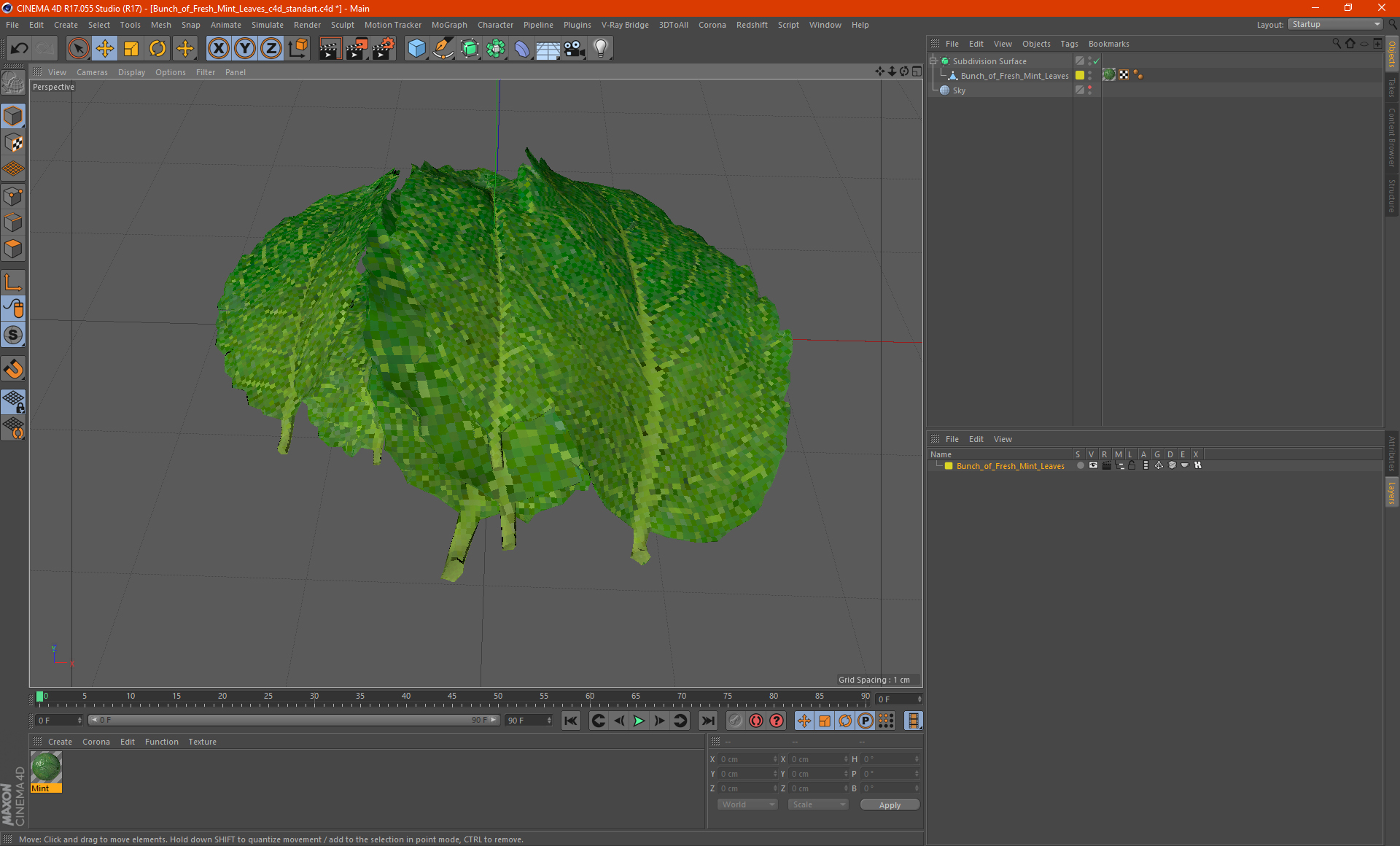Image resolution: width=1400 pixels, height=846 pixels.
Task: Toggle layer lock for Bunch_of_Fresh_Mint_Leaves
Action: click(x=1132, y=465)
